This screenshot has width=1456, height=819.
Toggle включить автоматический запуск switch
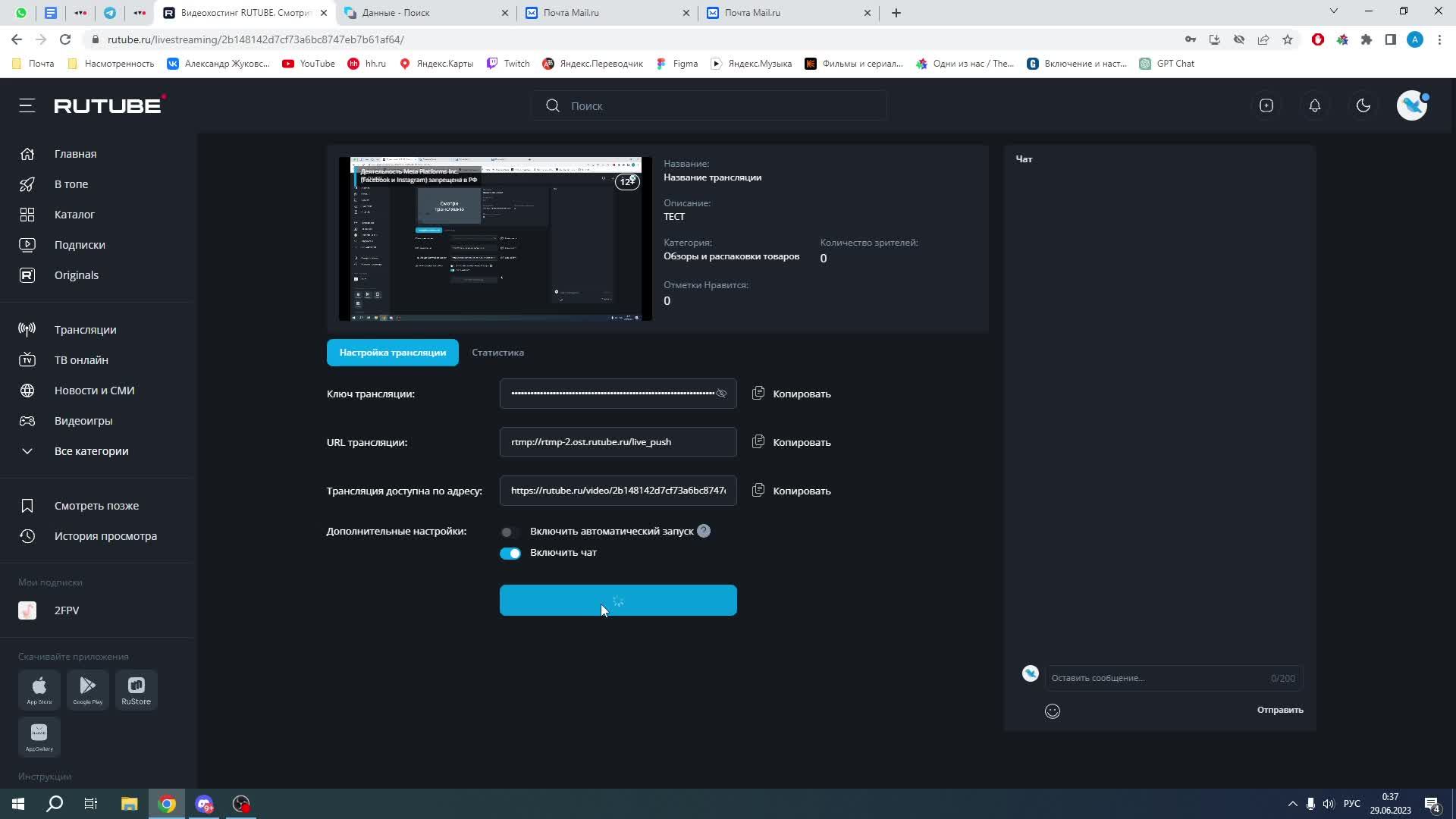(509, 531)
